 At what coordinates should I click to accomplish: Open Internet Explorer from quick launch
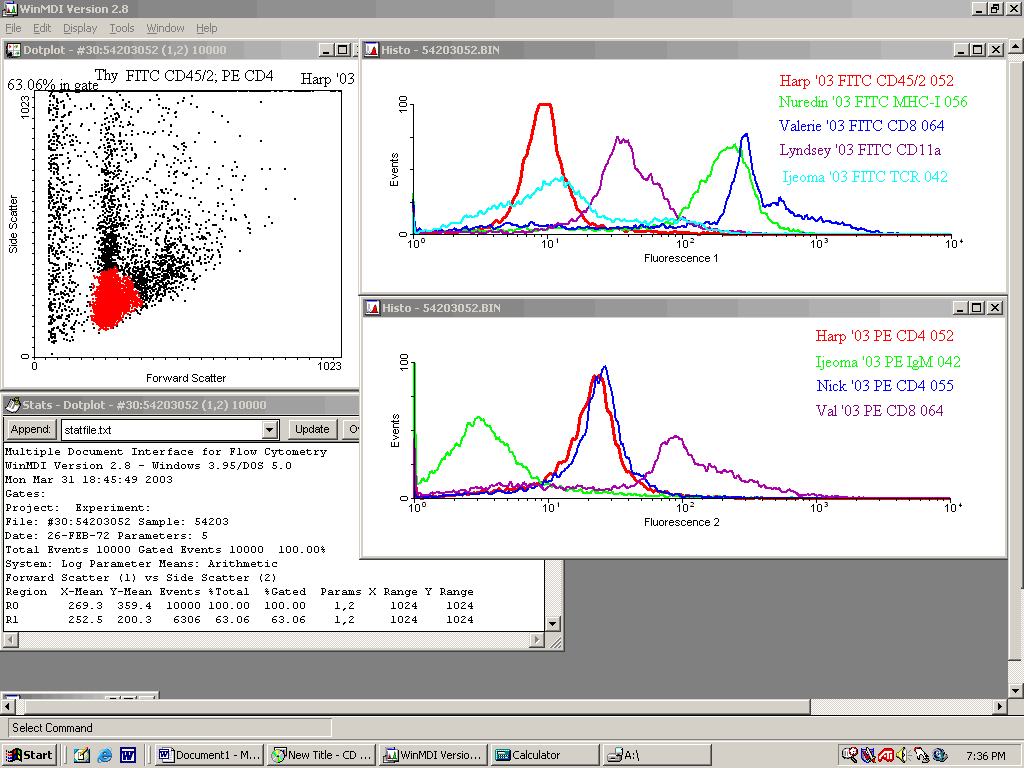coord(105,755)
